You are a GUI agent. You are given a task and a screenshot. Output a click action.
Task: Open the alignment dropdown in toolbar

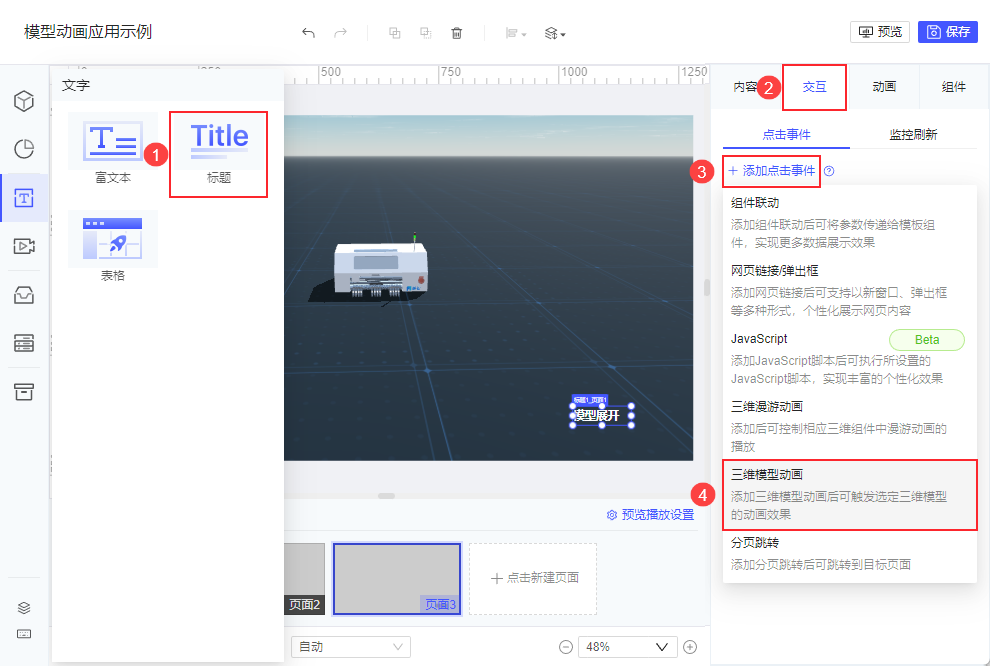tap(516, 33)
